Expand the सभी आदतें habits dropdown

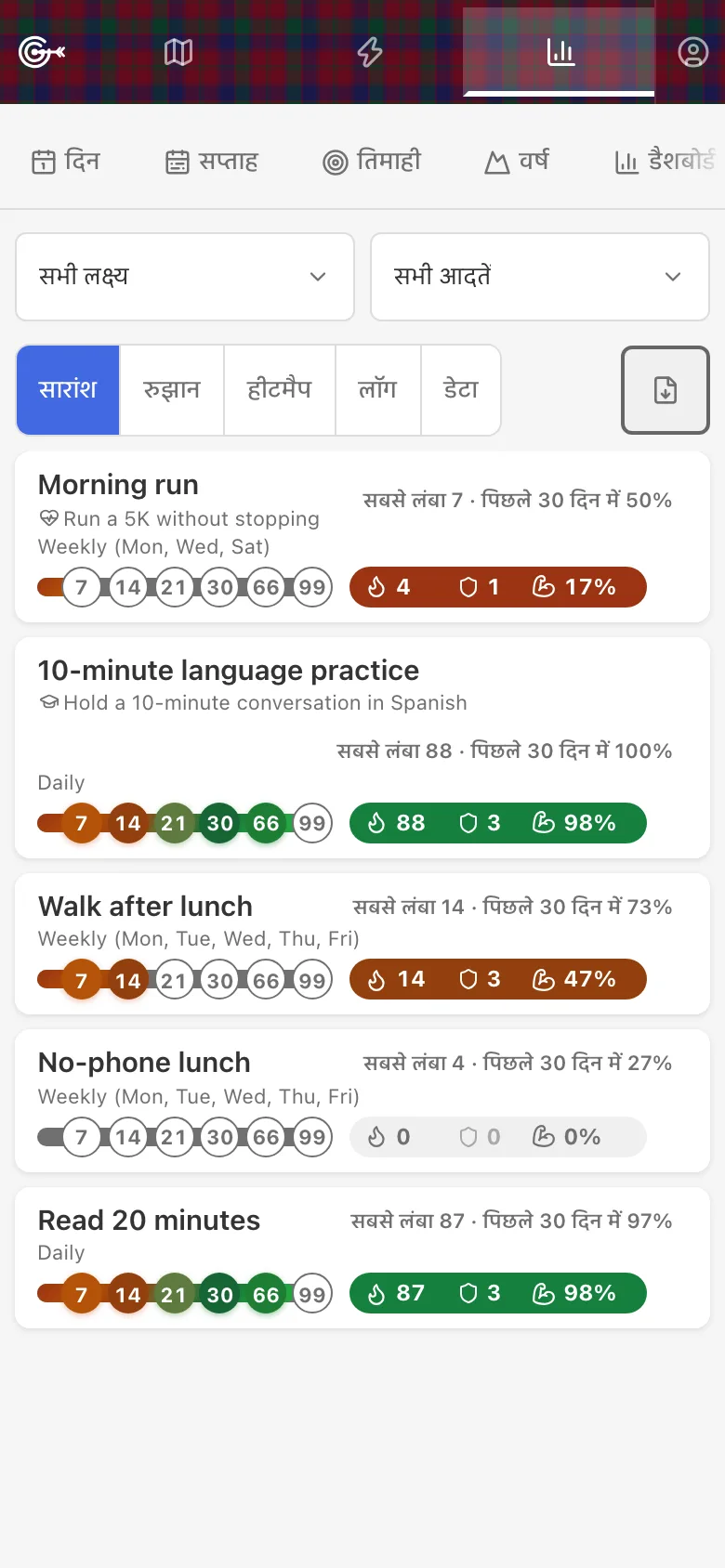pyautogui.click(x=540, y=277)
